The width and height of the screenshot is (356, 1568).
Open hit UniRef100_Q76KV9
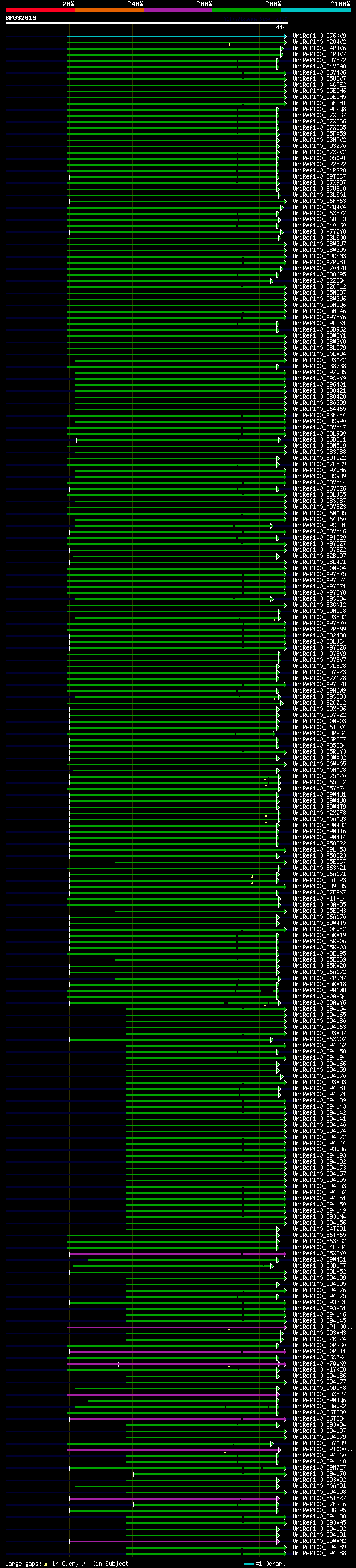pyautogui.click(x=319, y=36)
